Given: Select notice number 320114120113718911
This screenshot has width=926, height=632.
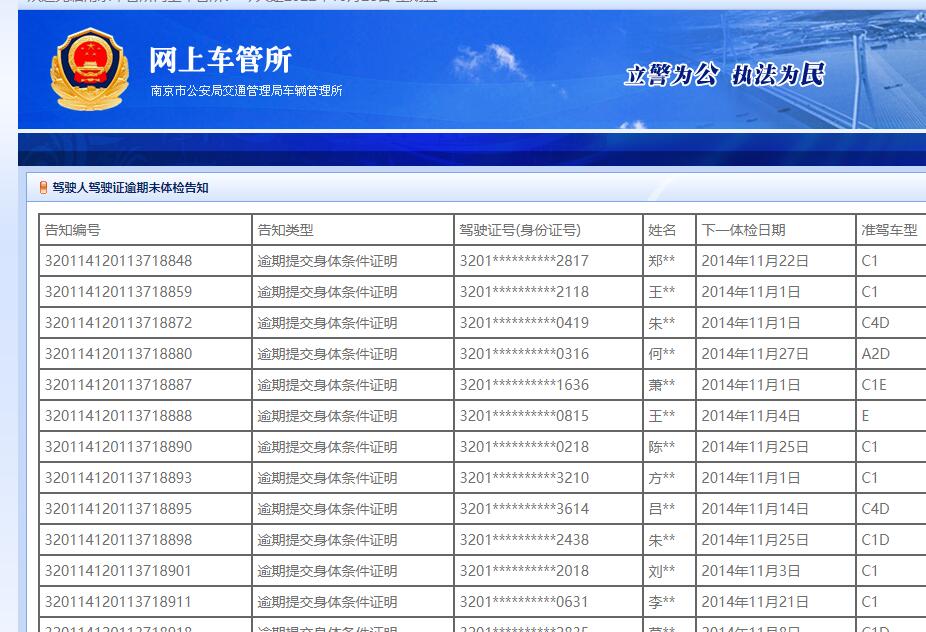Looking at the screenshot, I should (x=118, y=602).
